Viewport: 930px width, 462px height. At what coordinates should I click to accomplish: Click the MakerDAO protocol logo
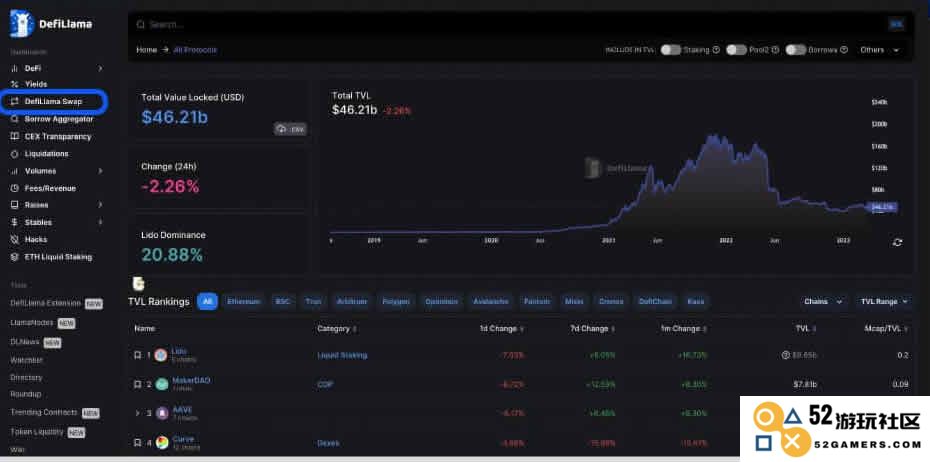[162, 384]
